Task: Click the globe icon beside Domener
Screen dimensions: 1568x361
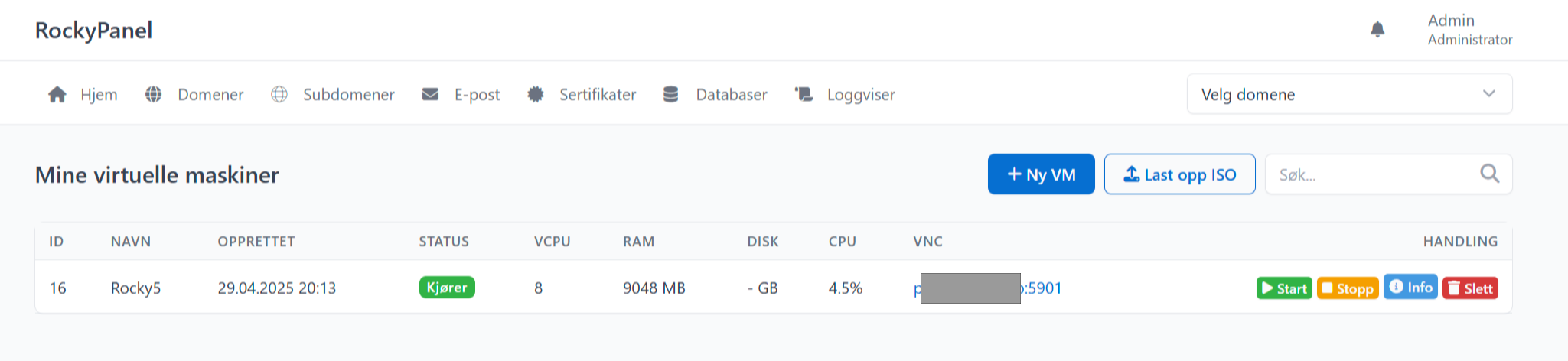Action: [x=154, y=95]
